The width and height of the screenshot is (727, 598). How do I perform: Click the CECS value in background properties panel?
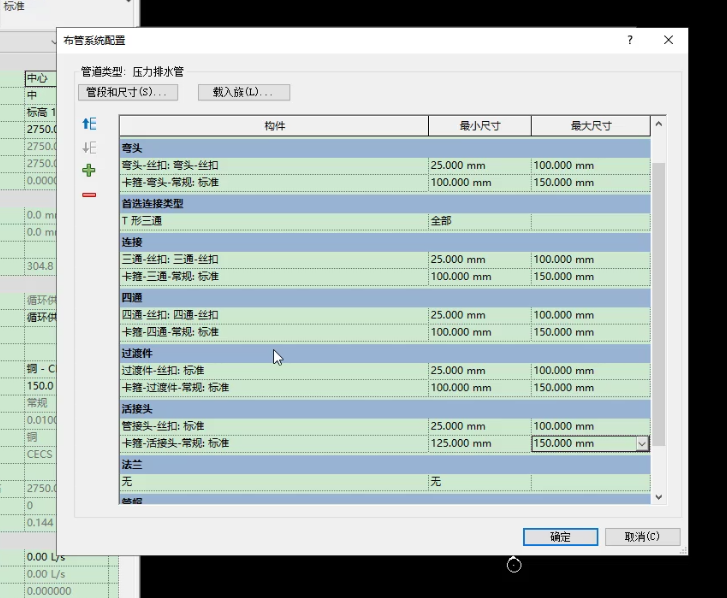[x=40, y=454]
